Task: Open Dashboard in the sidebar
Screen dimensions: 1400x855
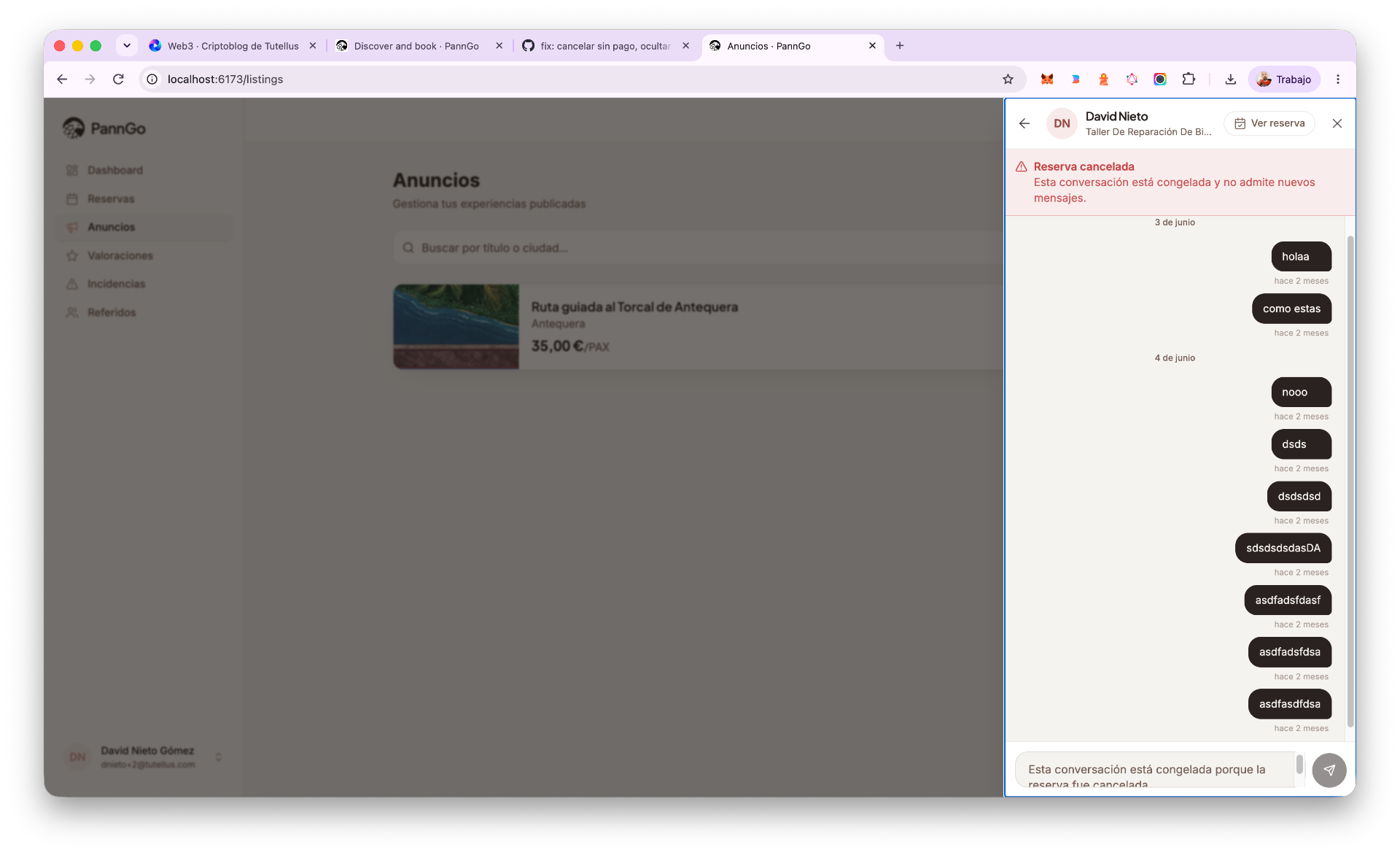Action: (144, 170)
